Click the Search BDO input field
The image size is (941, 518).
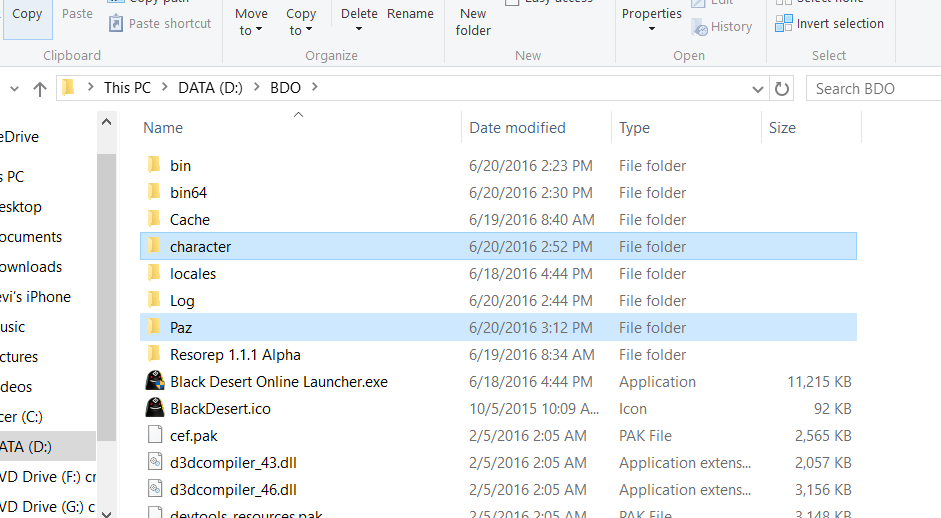(870, 88)
